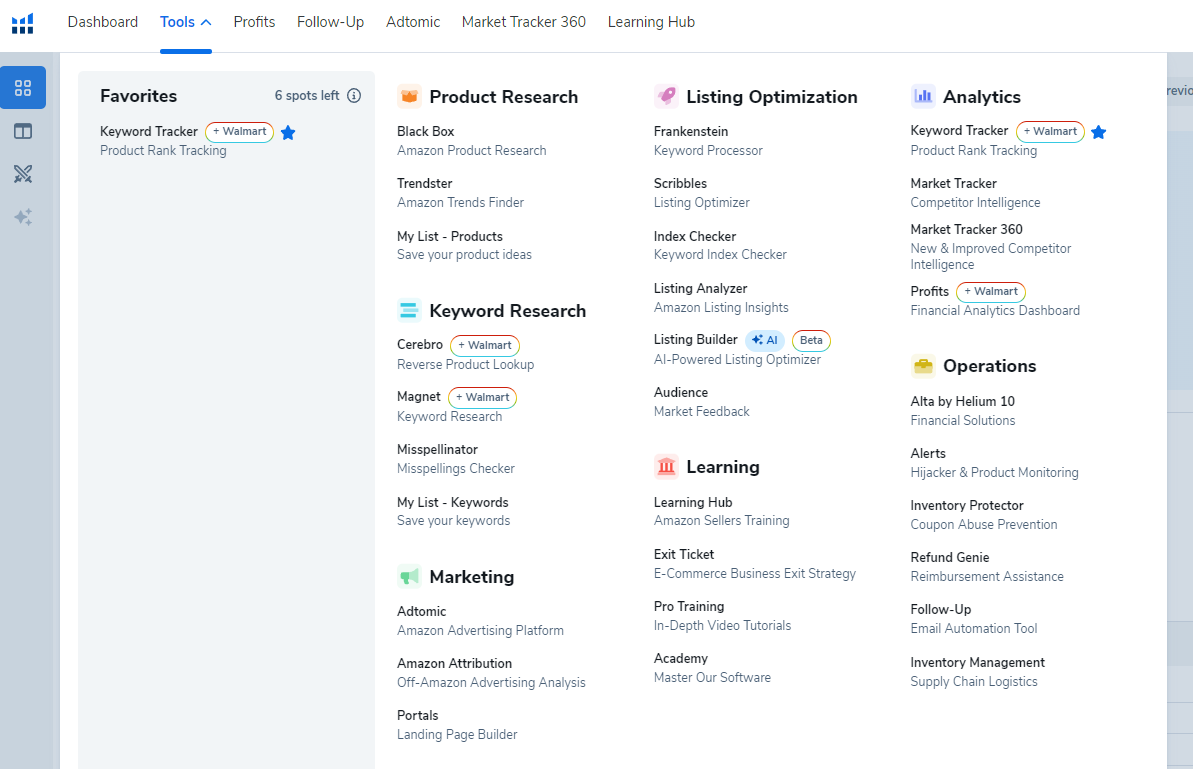
Task: Click the Analytics bar chart icon
Action: [x=923, y=97]
